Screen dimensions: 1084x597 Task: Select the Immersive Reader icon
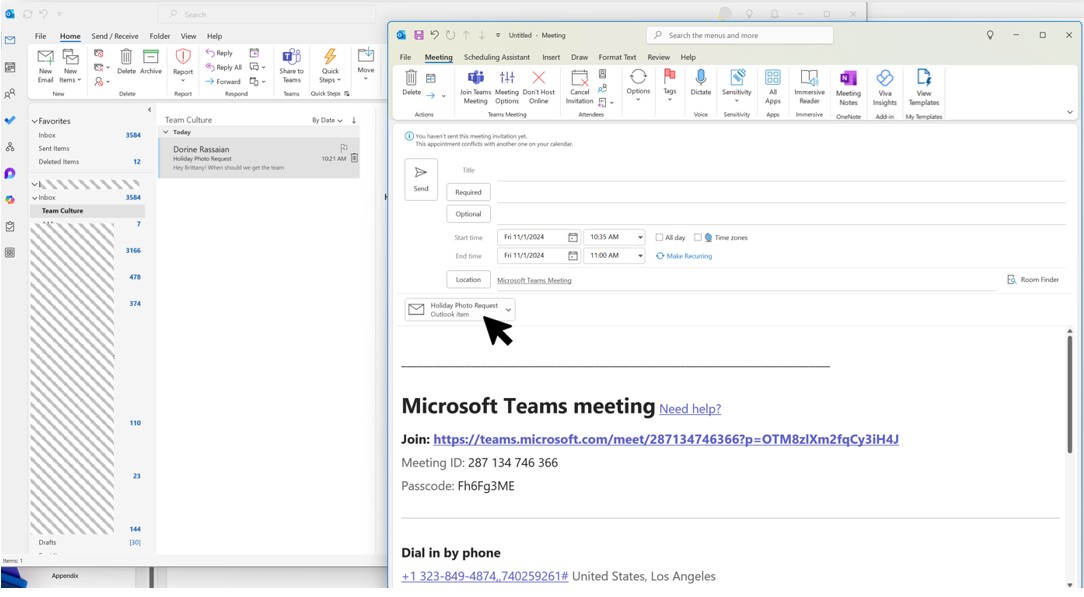[x=808, y=88]
